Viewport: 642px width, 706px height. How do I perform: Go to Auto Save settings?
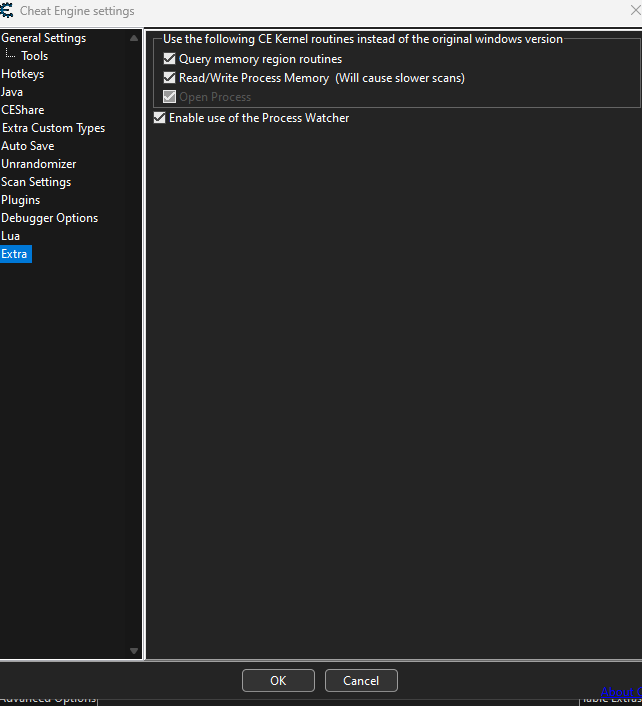pyautogui.click(x=27, y=146)
